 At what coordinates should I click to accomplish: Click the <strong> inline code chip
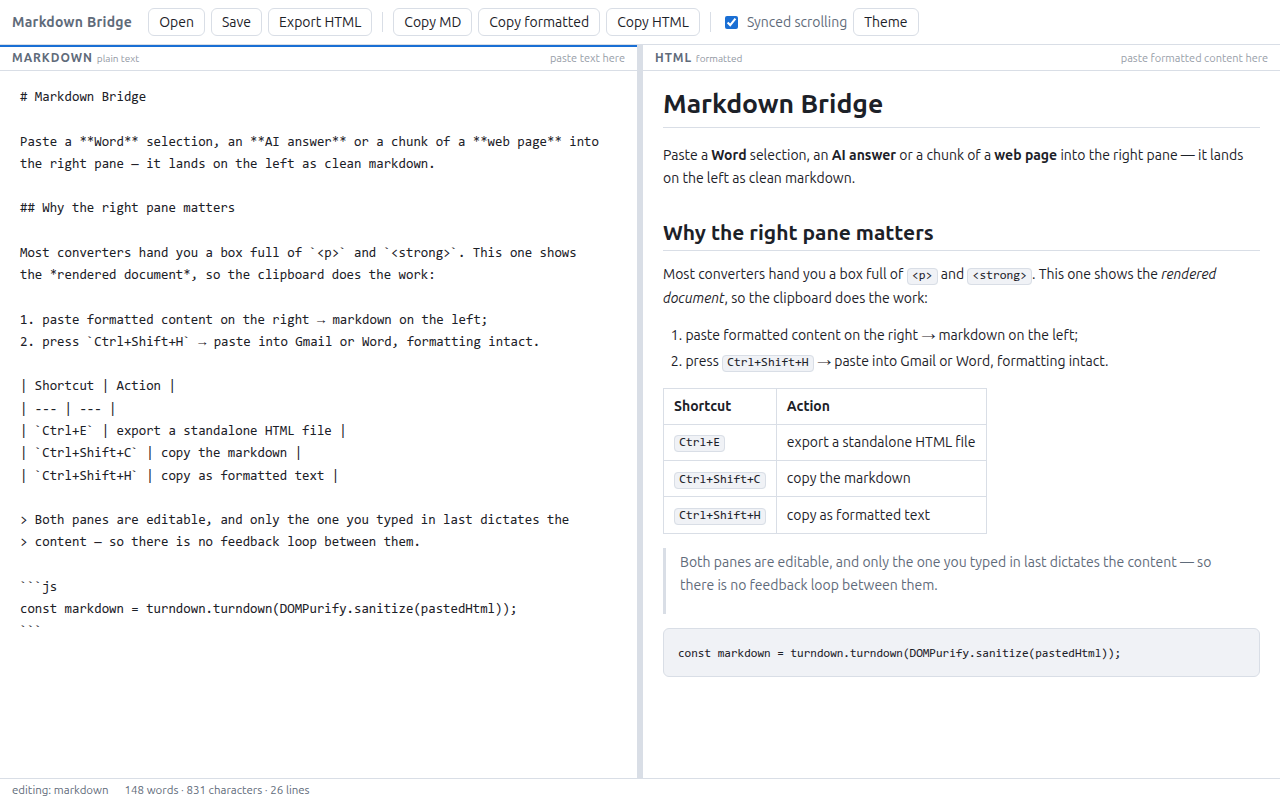pos(999,275)
